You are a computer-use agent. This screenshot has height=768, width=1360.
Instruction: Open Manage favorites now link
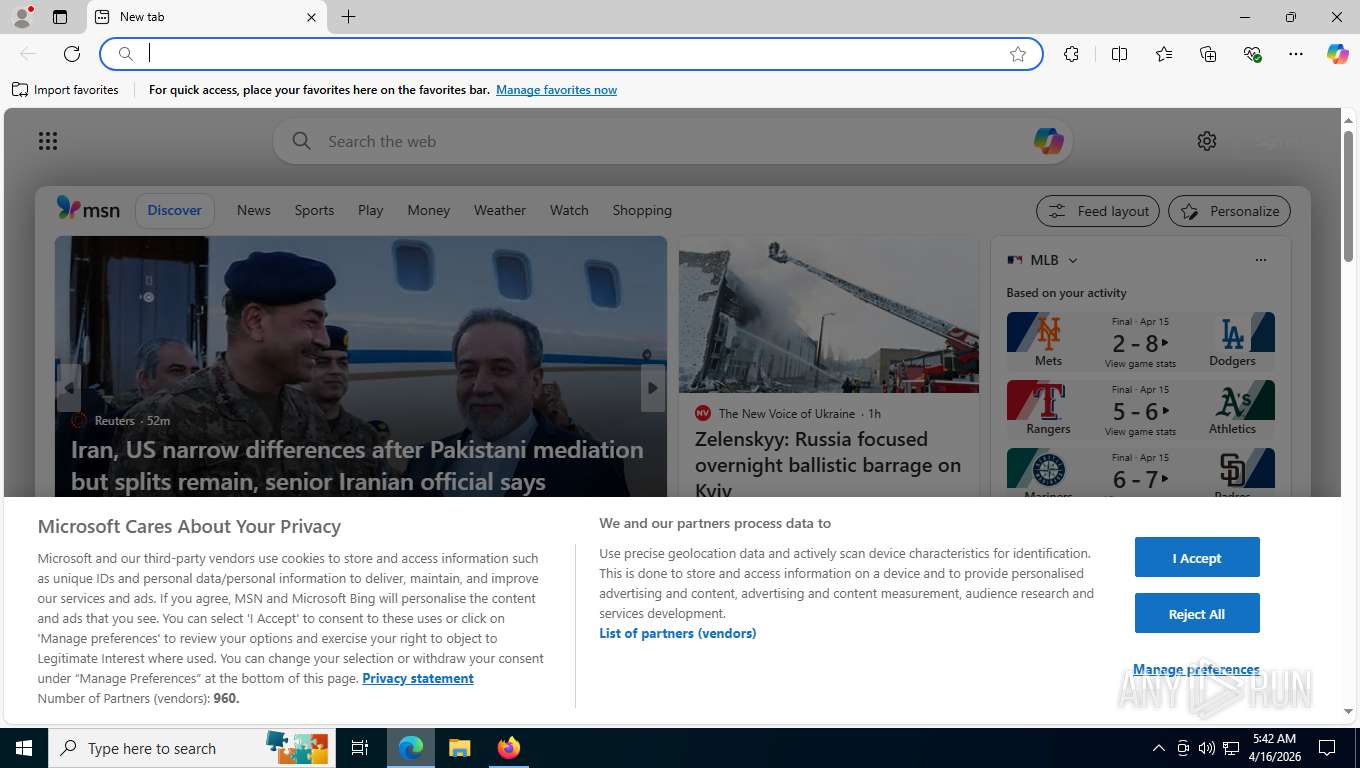point(556,90)
